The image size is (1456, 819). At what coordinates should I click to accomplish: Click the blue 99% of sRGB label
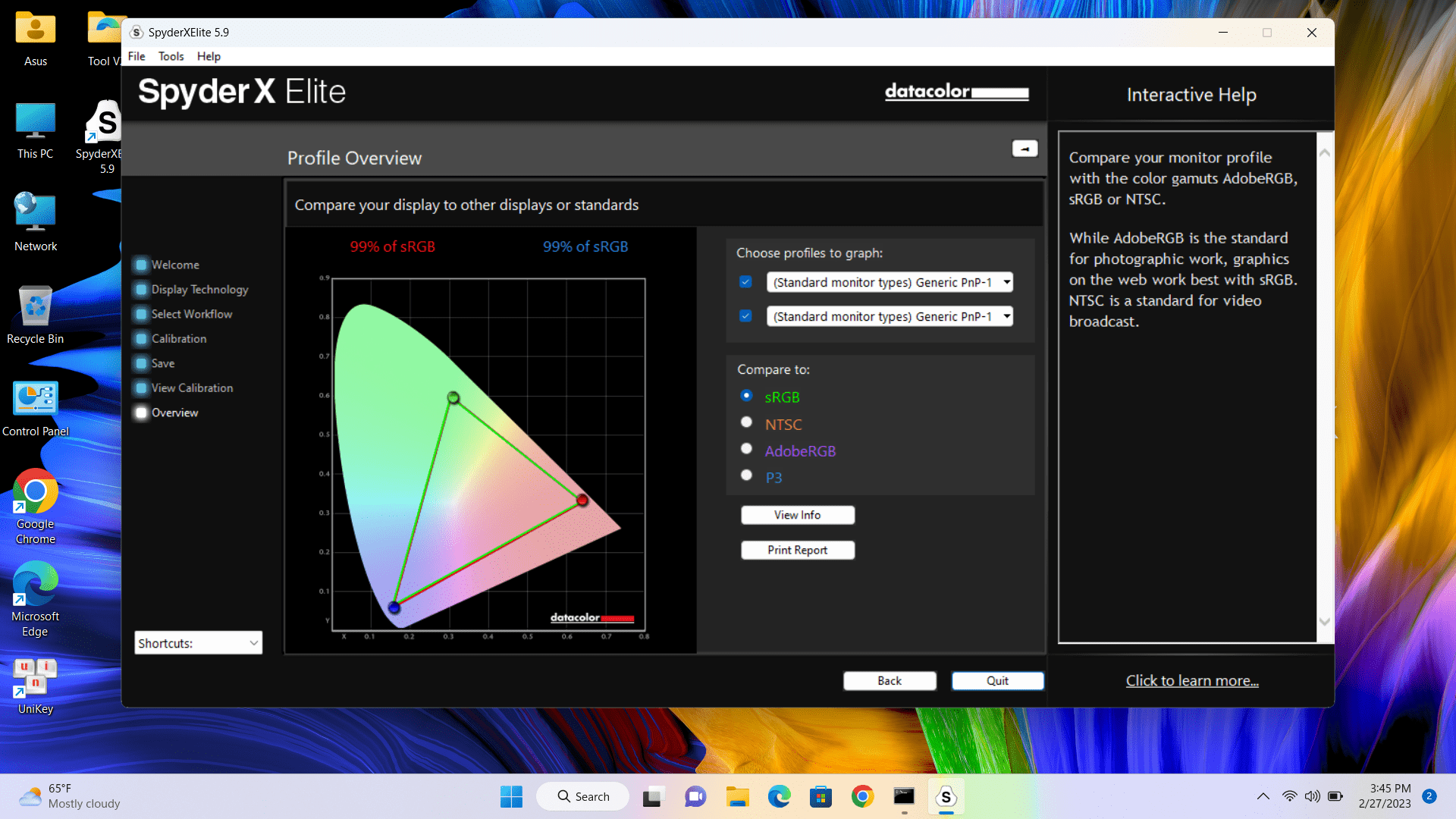(585, 246)
